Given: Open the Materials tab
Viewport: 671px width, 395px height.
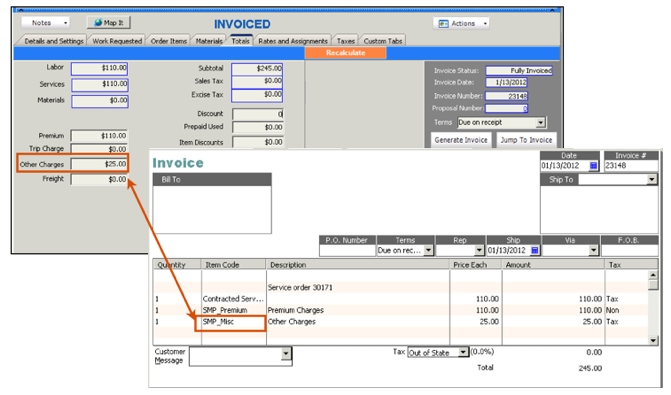Looking at the screenshot, I should [x=209, y=41].
